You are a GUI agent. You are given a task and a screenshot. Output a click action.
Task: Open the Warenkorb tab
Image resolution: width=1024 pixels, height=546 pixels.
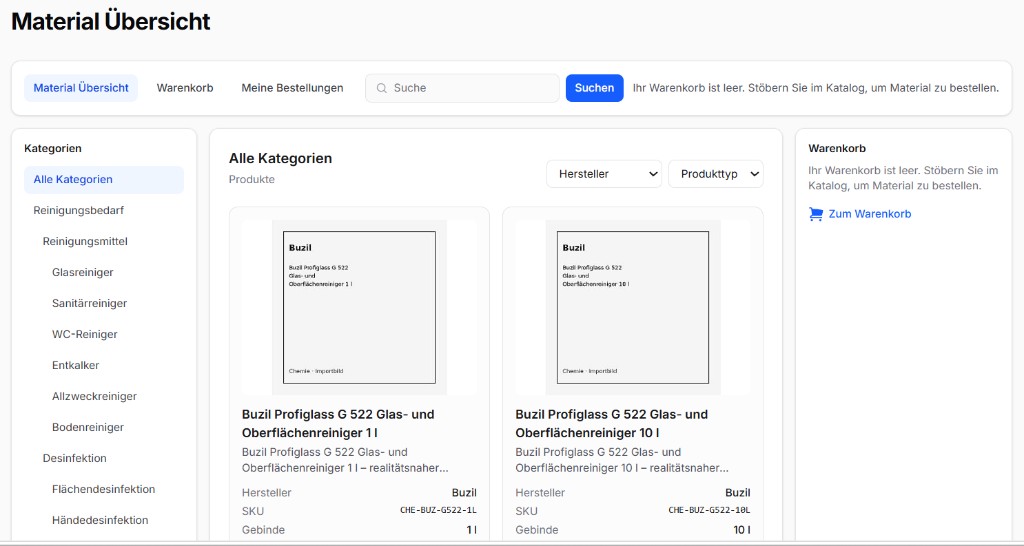(x=185, y=88)
